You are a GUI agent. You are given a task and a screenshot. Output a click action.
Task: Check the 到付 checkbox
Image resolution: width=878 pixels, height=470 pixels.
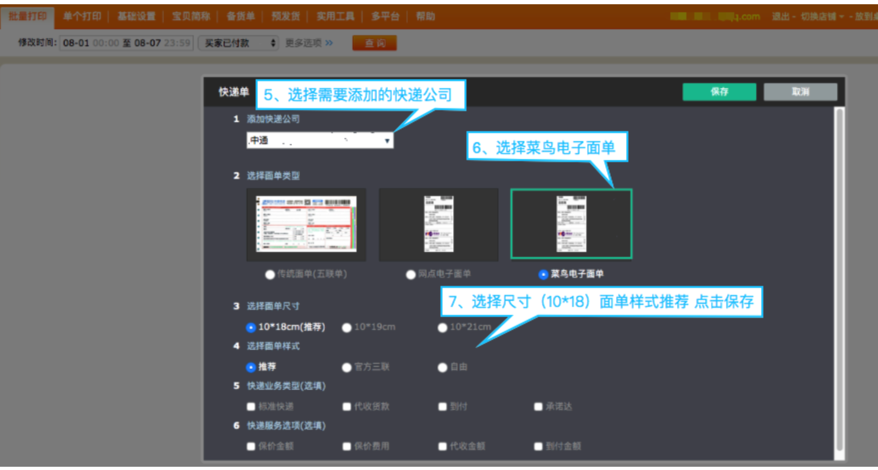(x=442, y=407)
